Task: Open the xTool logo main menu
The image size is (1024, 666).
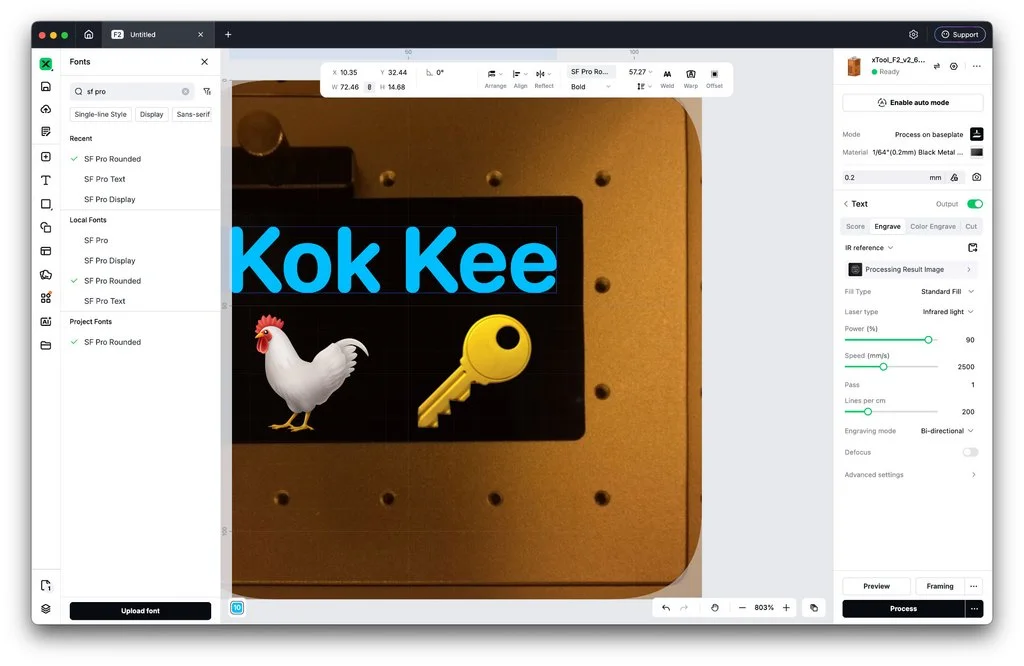Action: tap(46, 63)
